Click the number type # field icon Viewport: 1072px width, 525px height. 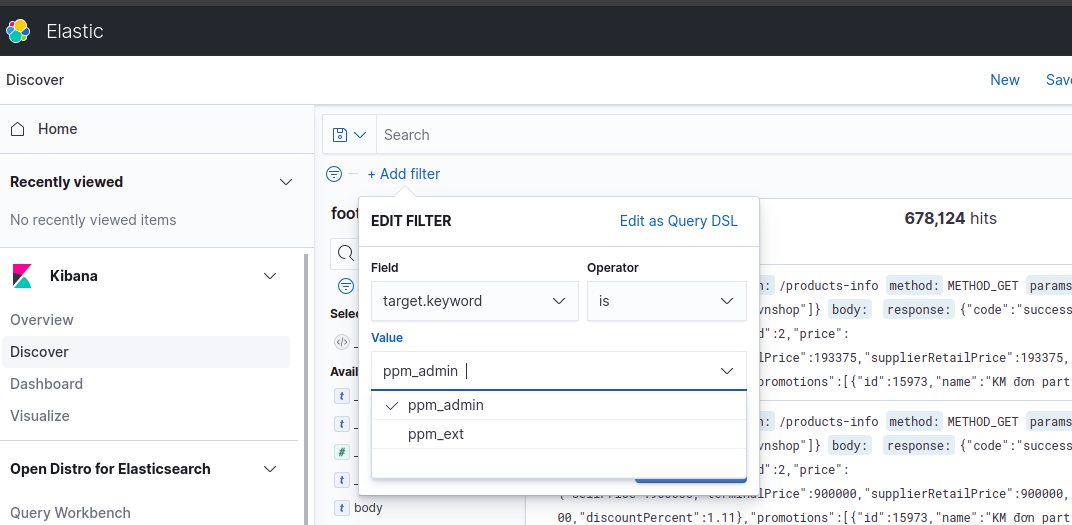click(x=342, y=452)
